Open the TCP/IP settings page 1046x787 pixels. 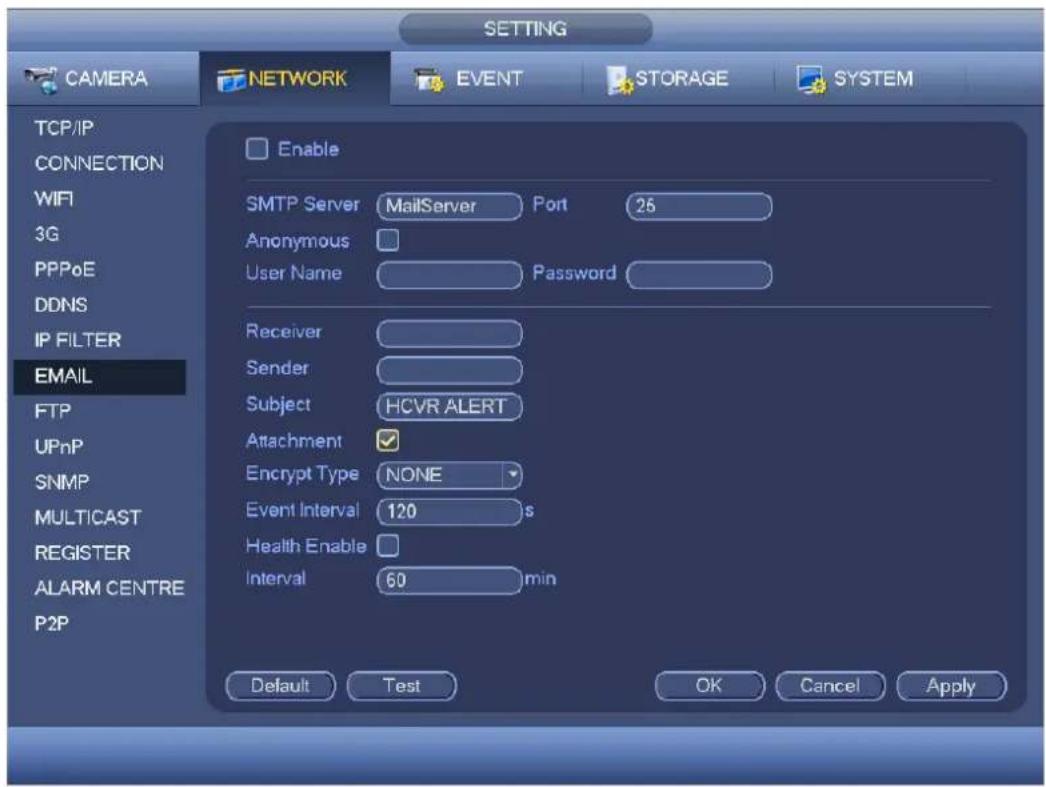tap(64, 127)
